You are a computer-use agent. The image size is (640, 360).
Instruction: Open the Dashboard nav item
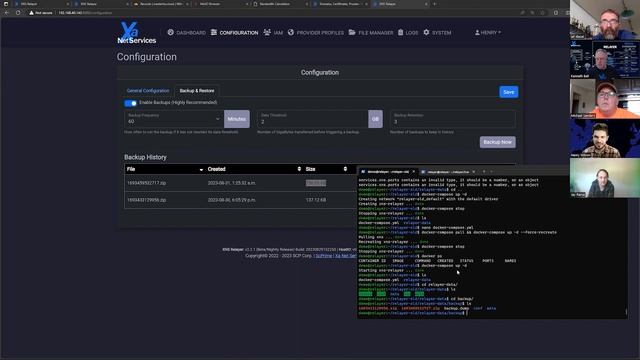pos(187,33)
